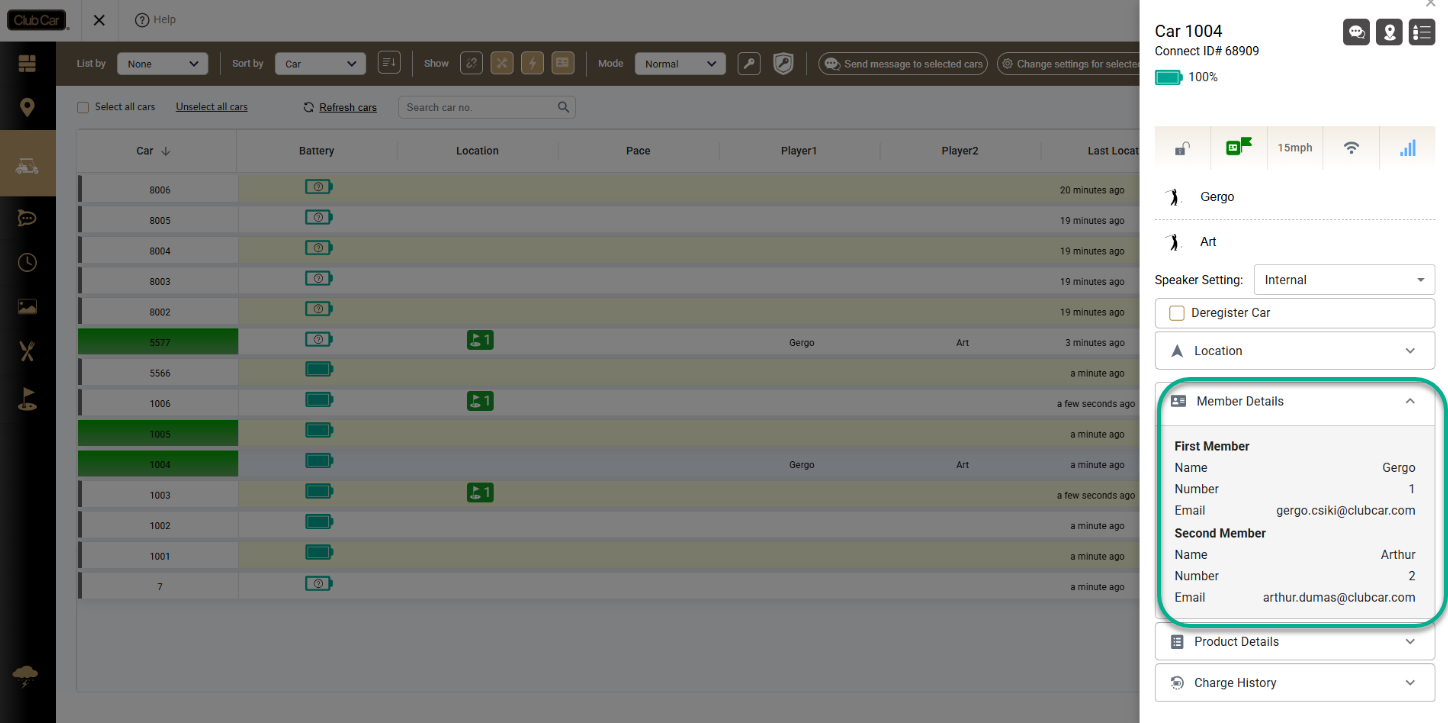Click Send message to selected cars

[903, 64]
